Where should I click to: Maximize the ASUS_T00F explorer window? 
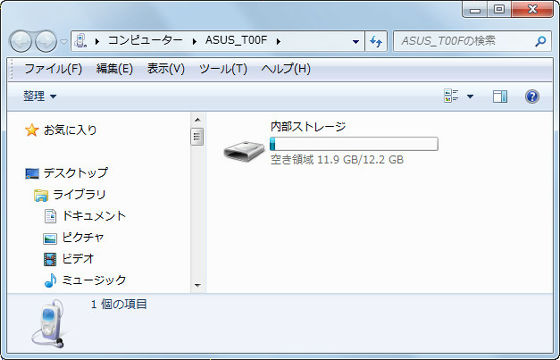click(x=499, y=10)
